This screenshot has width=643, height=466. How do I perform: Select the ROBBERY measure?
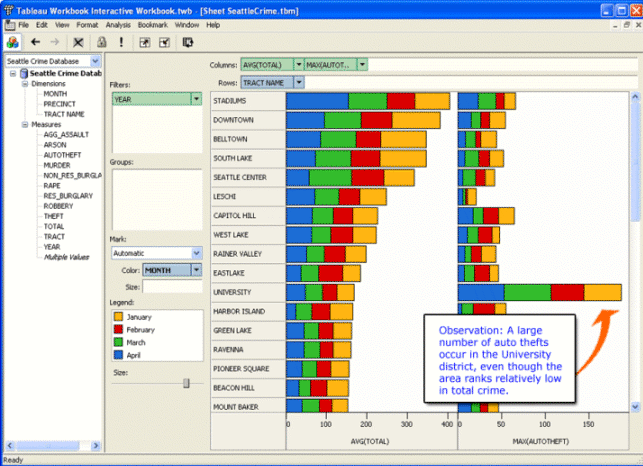58,206
